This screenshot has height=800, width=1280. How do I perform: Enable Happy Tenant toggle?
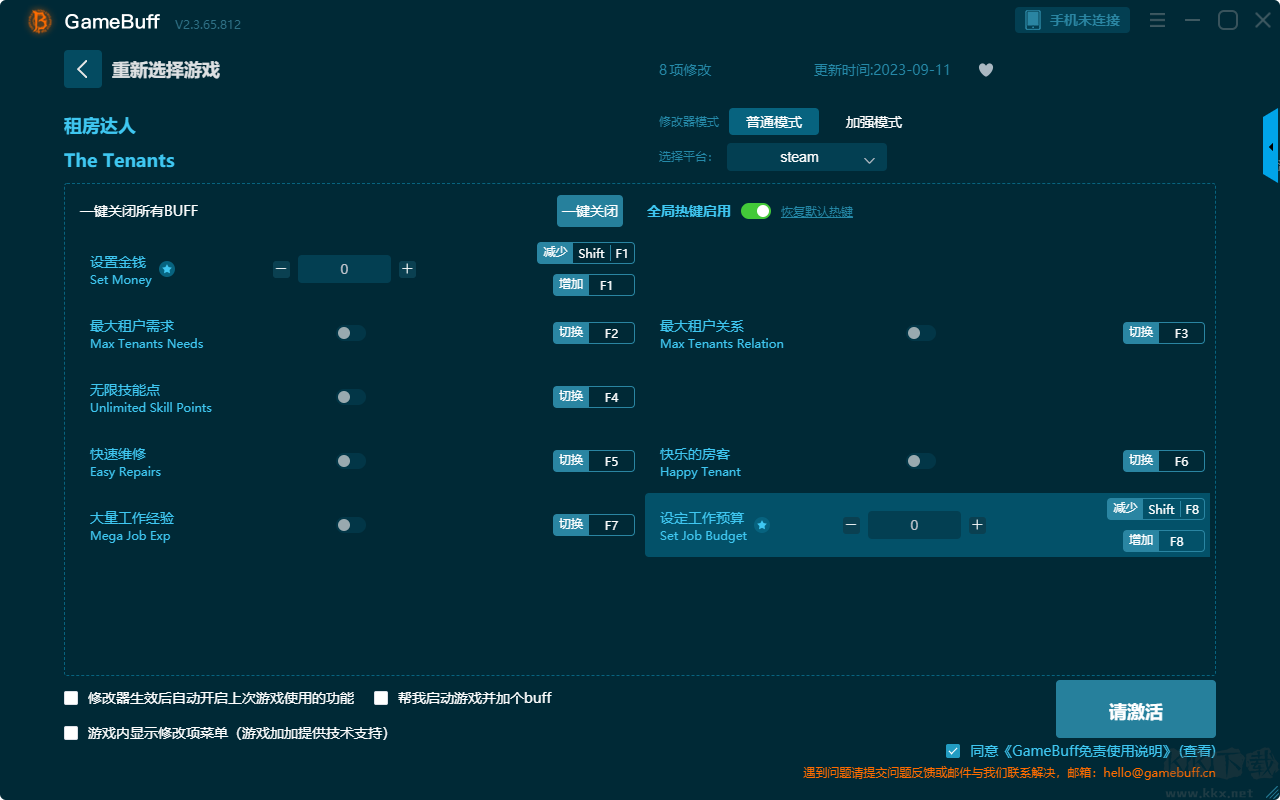[x=921, y=461]
